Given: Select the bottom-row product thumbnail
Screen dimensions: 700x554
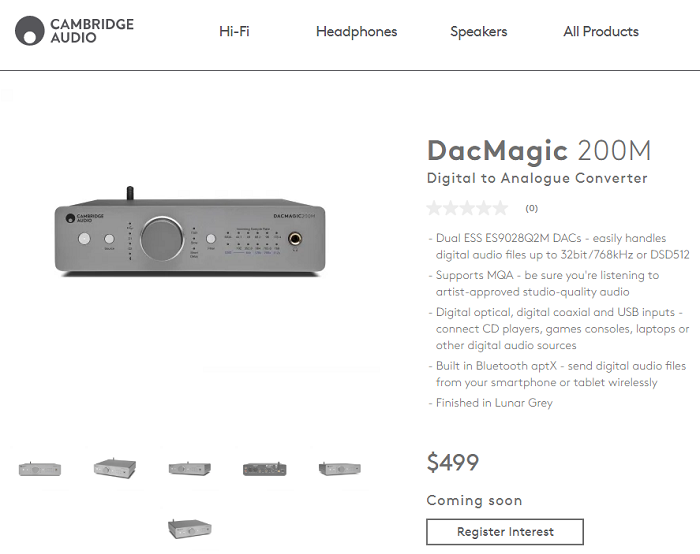Looking at the screenshot, I should [190, 529].
